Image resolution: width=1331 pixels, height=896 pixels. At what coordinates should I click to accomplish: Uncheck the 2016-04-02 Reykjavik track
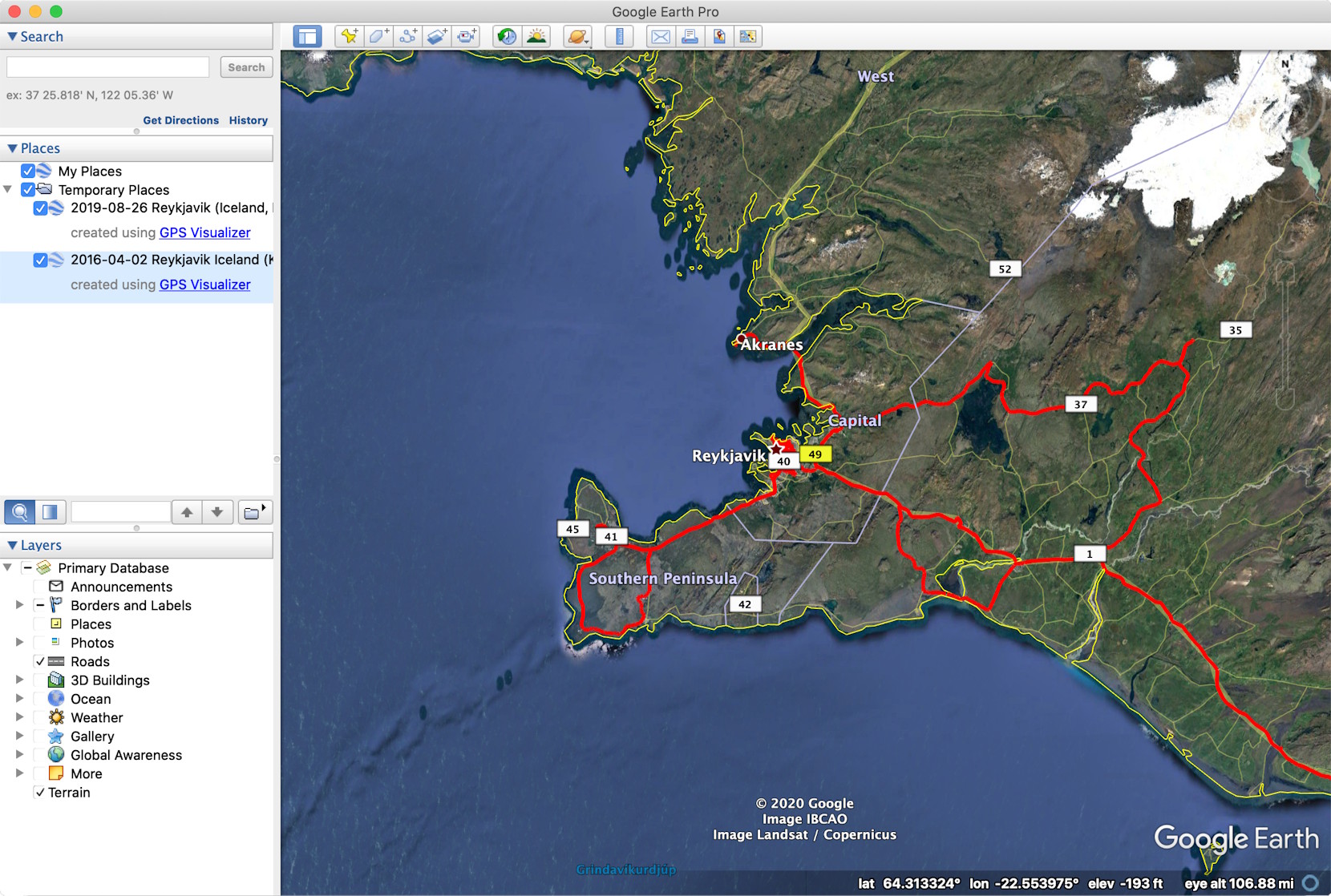40,260
